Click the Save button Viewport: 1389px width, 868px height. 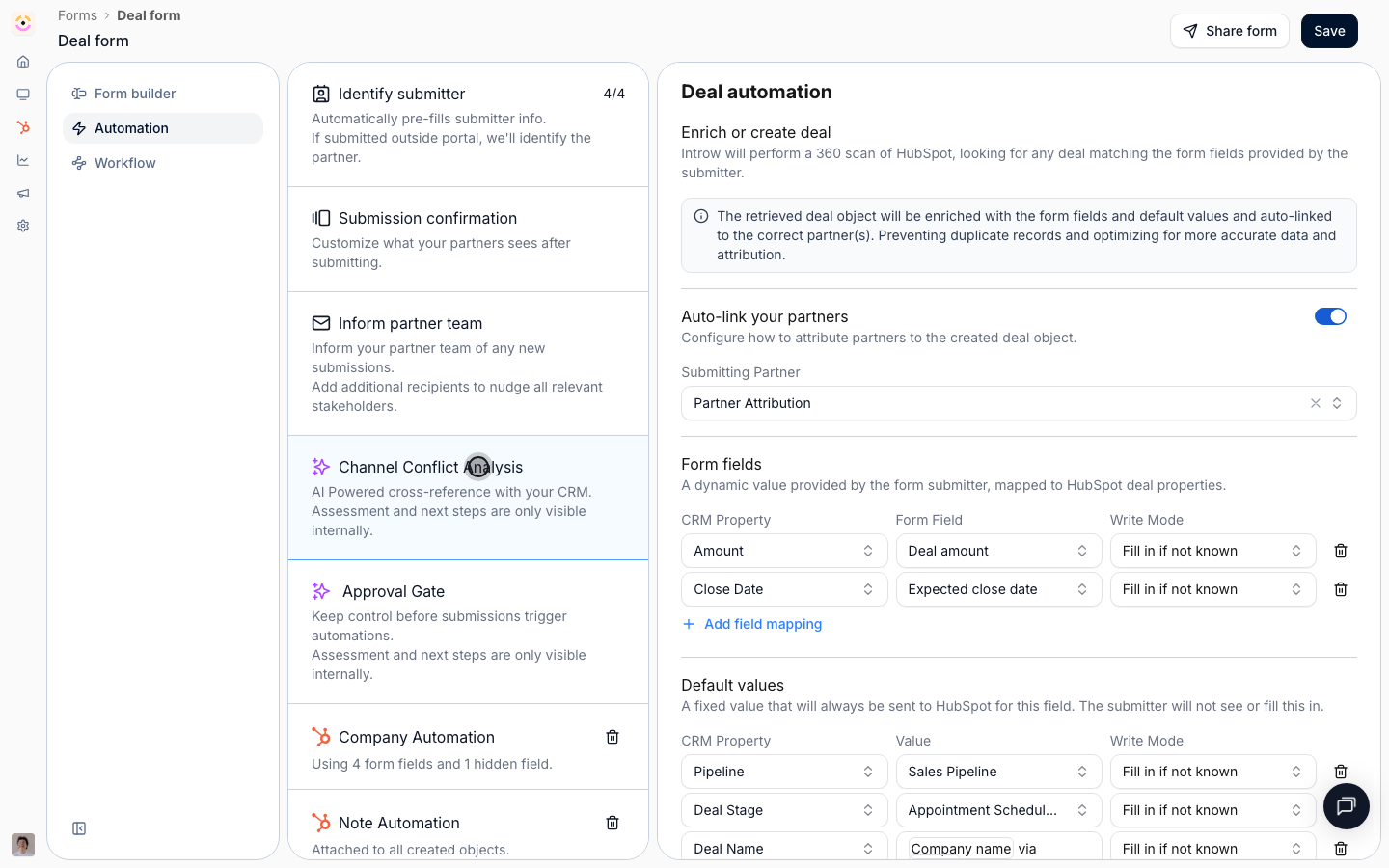pyautogui.click(x=1329, y=31)
